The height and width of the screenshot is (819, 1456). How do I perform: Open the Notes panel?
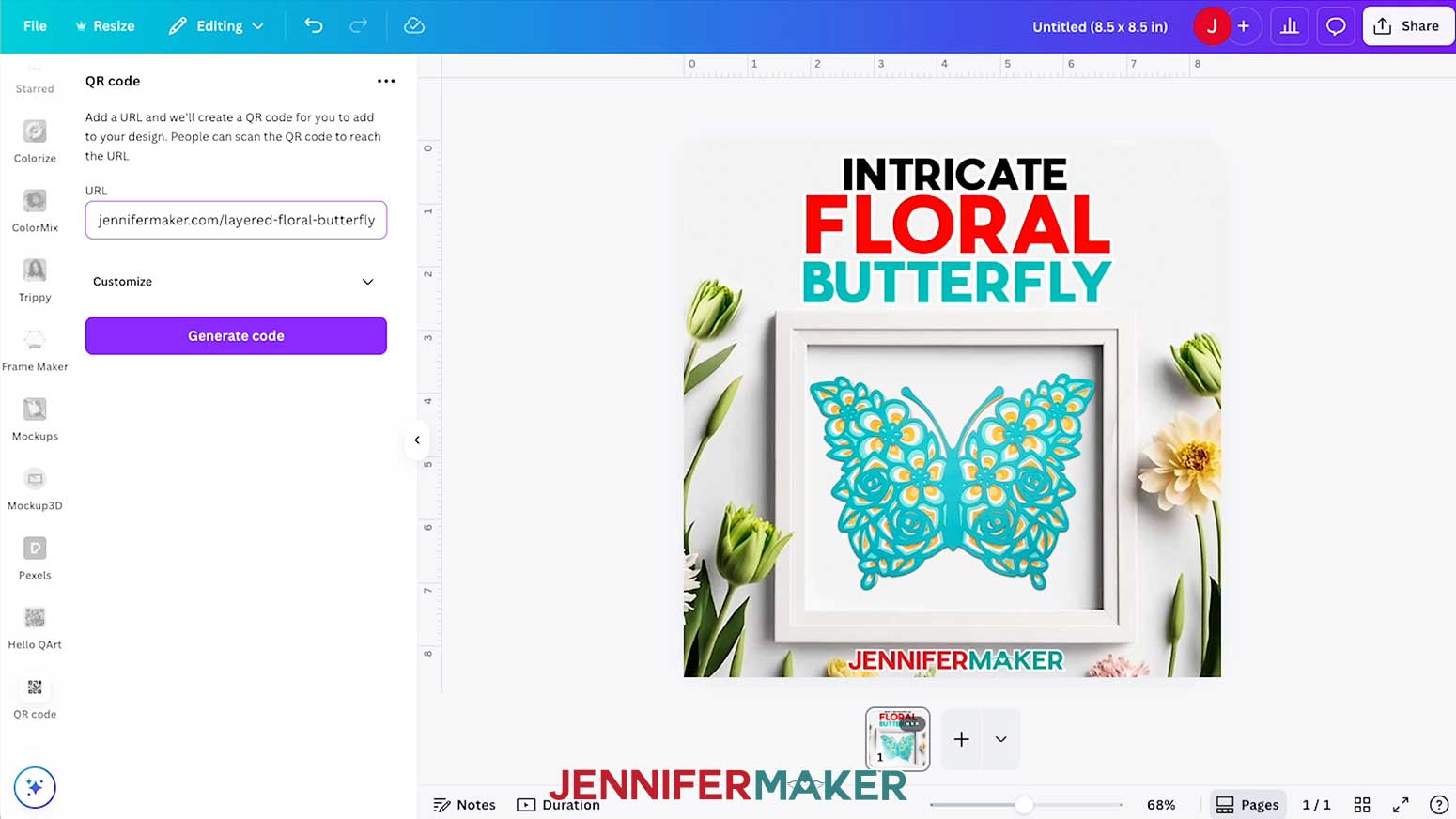coord(464,805)
